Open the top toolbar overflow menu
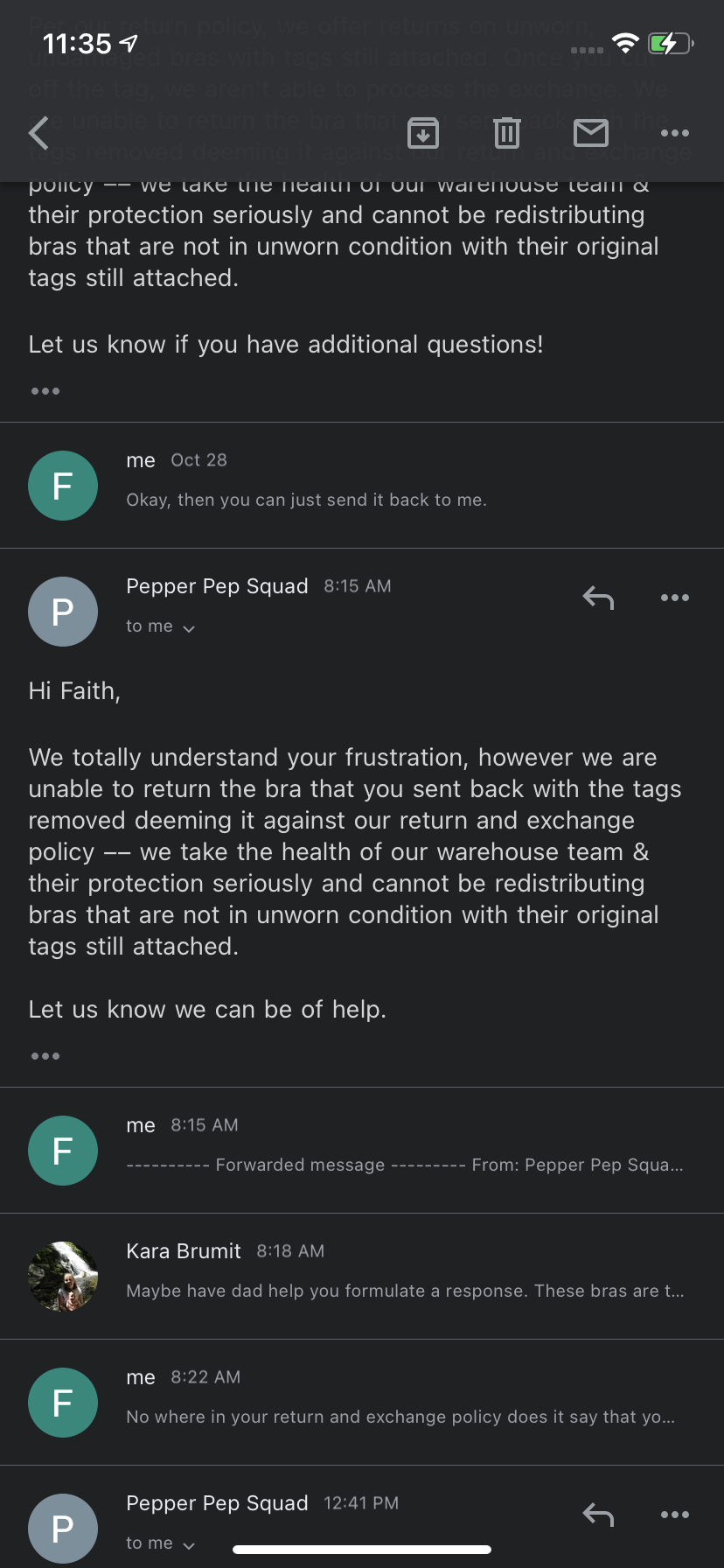 point(675,133)
